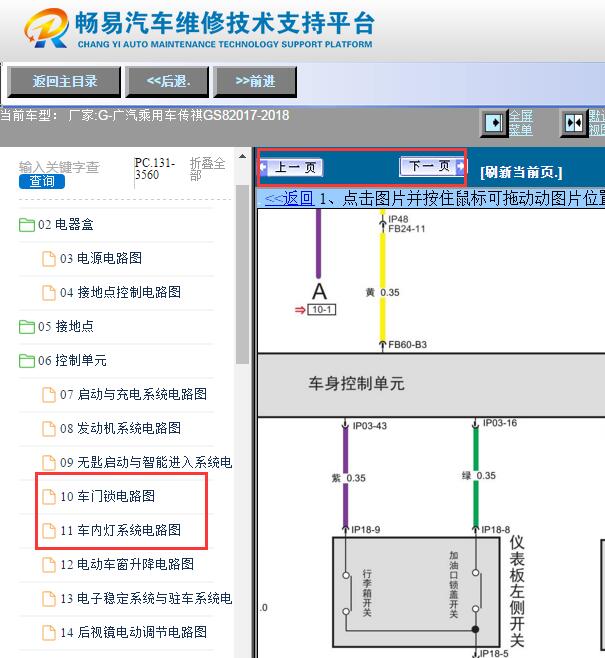Viewport: 605px width, 658px height.
Task: Open 12 电动车窗升降电路图
Action: 127,564
